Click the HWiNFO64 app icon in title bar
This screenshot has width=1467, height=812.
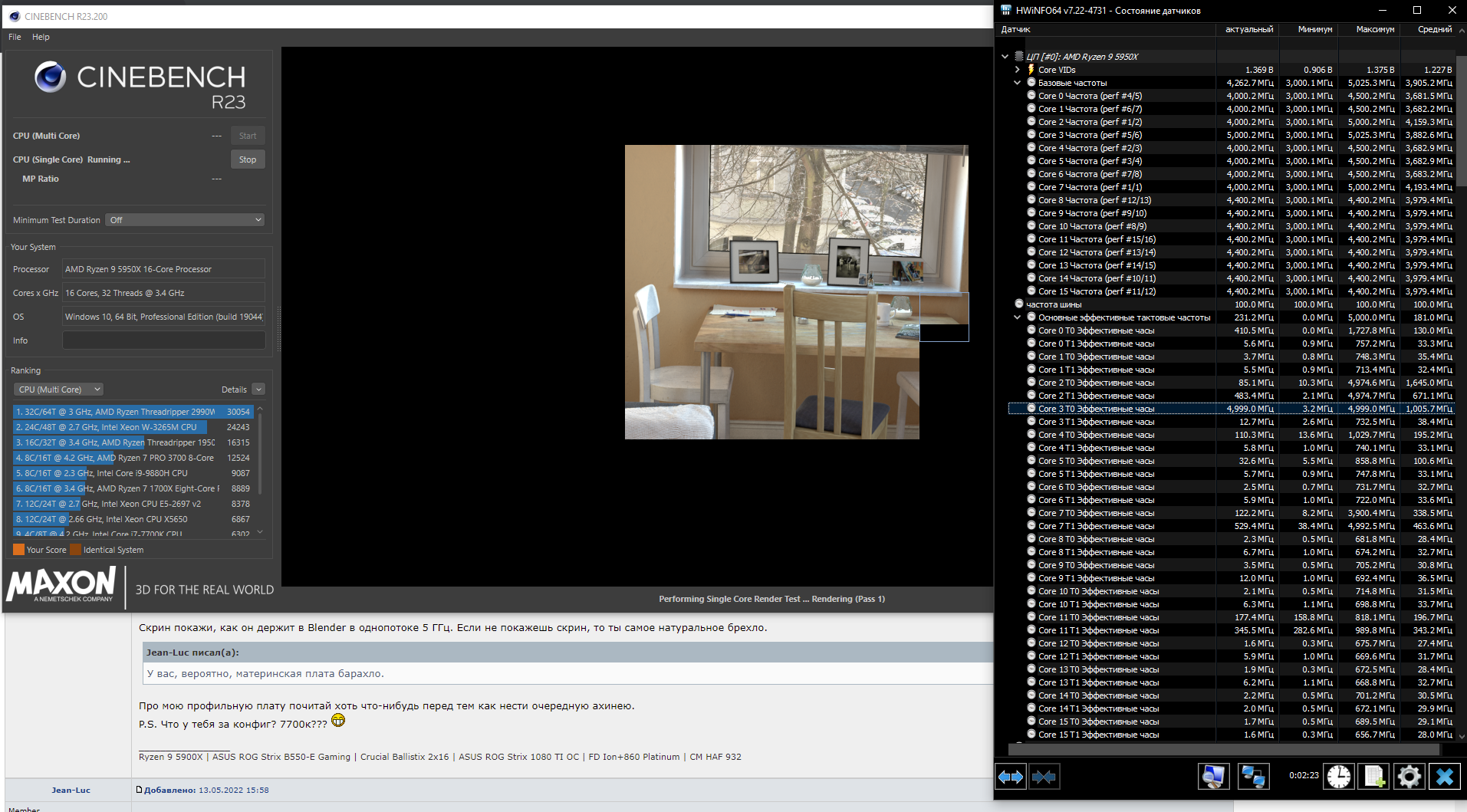tap(1006, 10)
